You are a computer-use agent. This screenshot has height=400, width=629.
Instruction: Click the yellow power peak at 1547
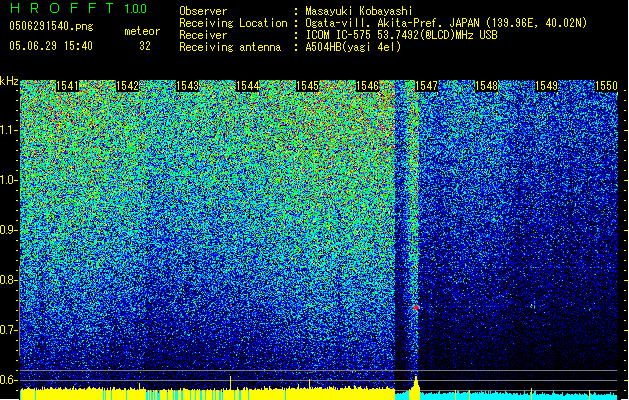[x=416, y=386]
